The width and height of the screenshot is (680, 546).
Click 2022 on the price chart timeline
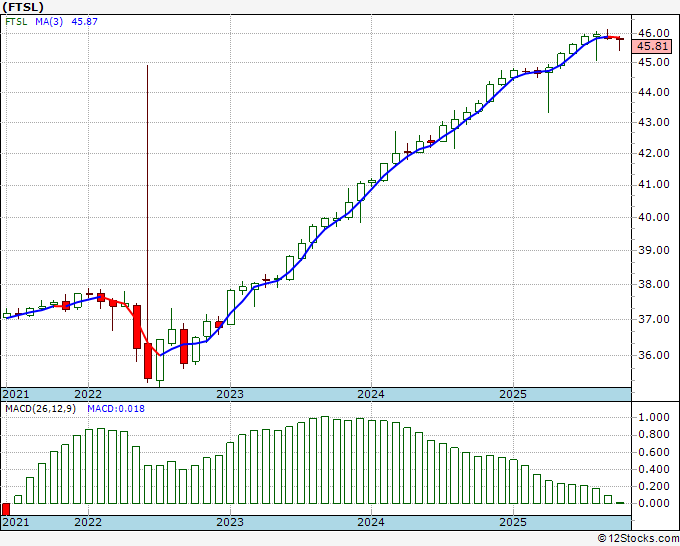point(88,394)
